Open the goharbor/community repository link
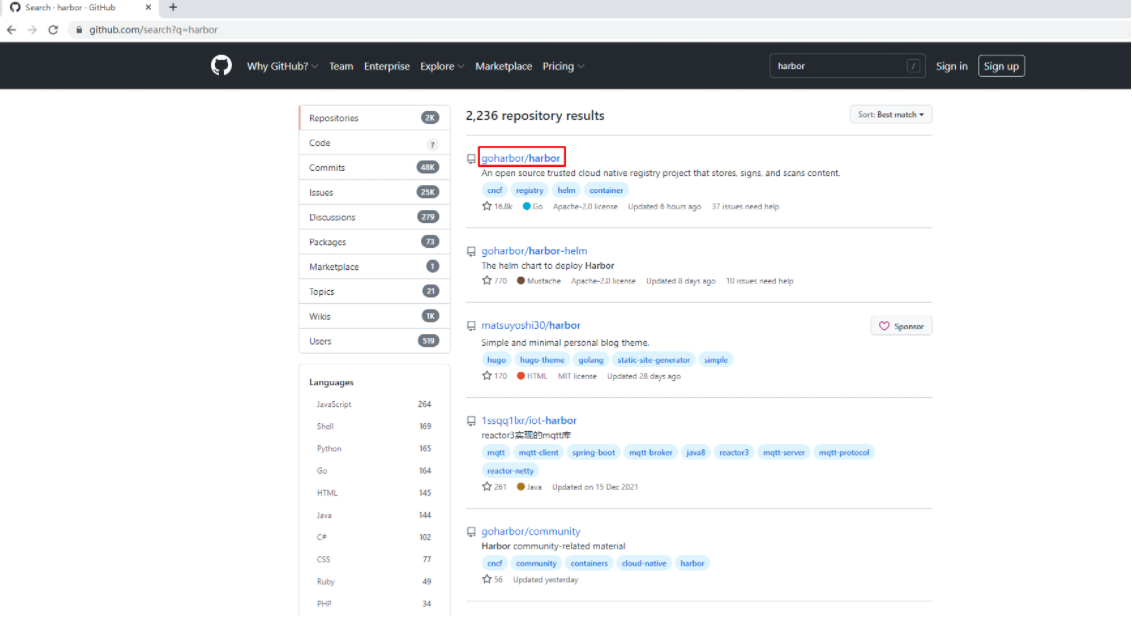 click(531, 531)
